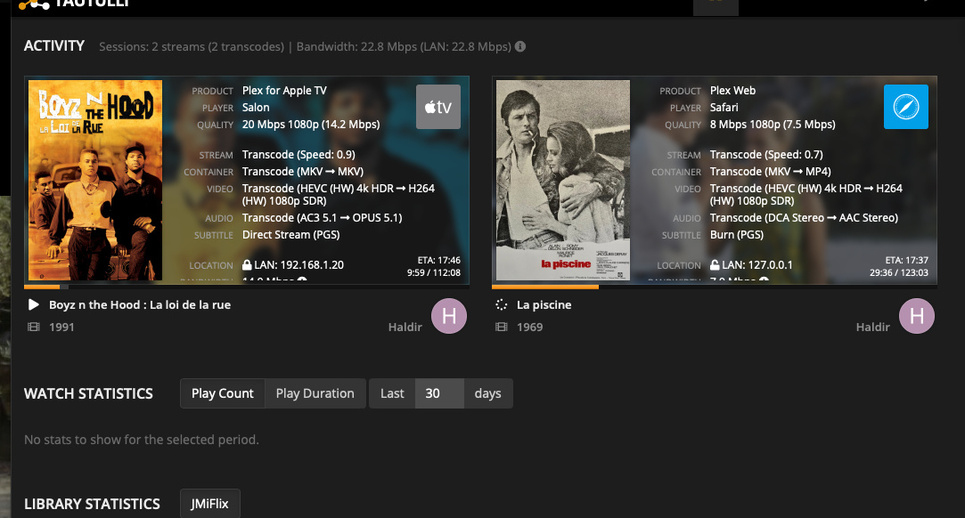Click the film icon next to 1991
This screenshot has height=518, width=965.
34,327
